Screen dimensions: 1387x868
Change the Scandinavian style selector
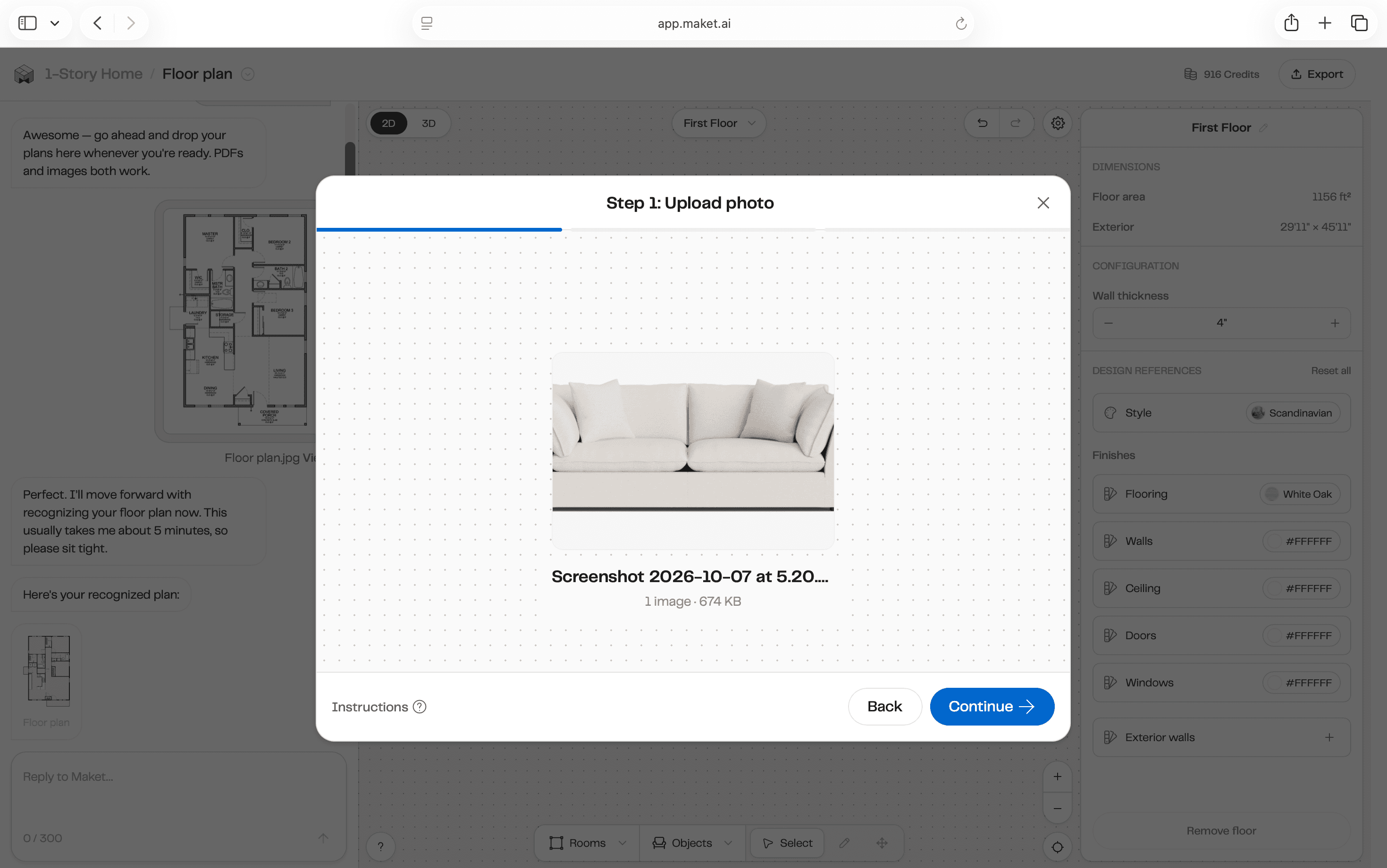click(x=1293, y=413)
